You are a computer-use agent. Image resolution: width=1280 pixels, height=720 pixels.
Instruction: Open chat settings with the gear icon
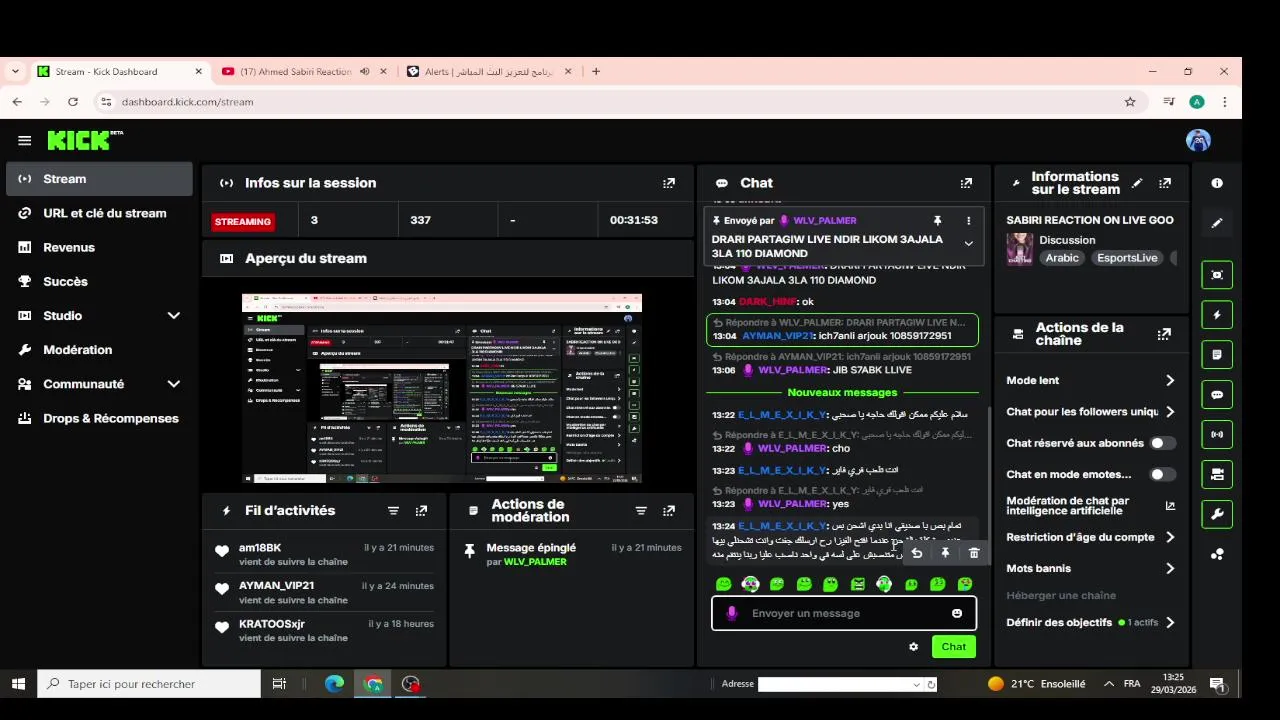(x=913, y=647)
